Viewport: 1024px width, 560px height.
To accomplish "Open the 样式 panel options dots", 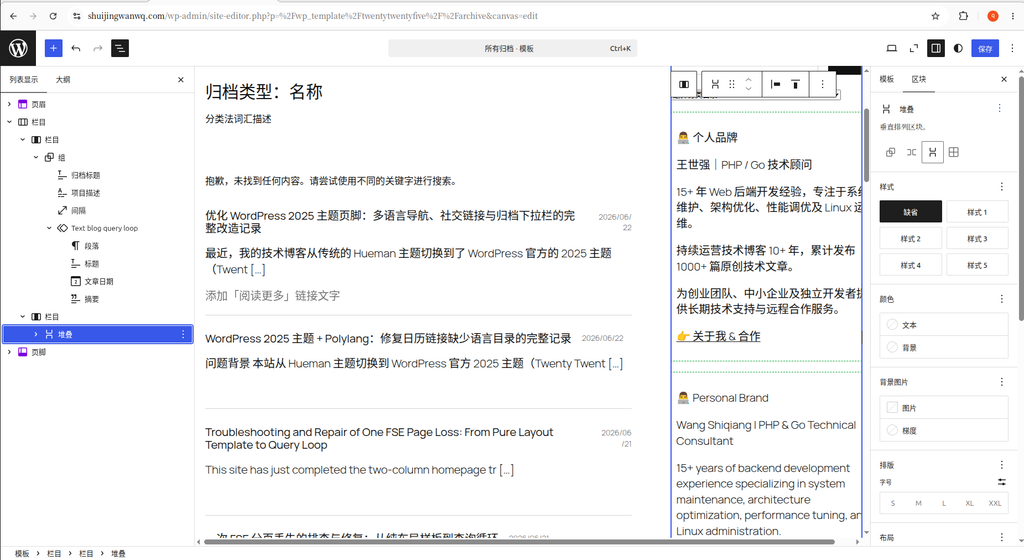I will (x=1002, y=187).
